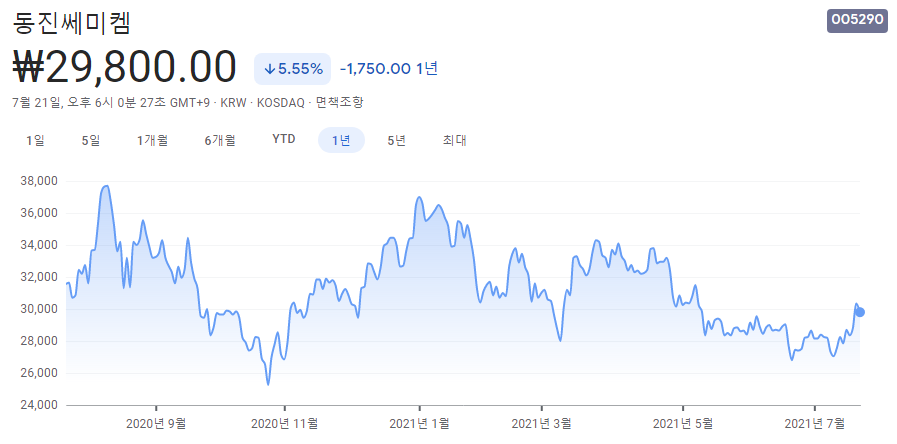Viewport: 897px width, 444px height.
Task: Click the 2021년 3월 axis label
Action: coord(541,423)
